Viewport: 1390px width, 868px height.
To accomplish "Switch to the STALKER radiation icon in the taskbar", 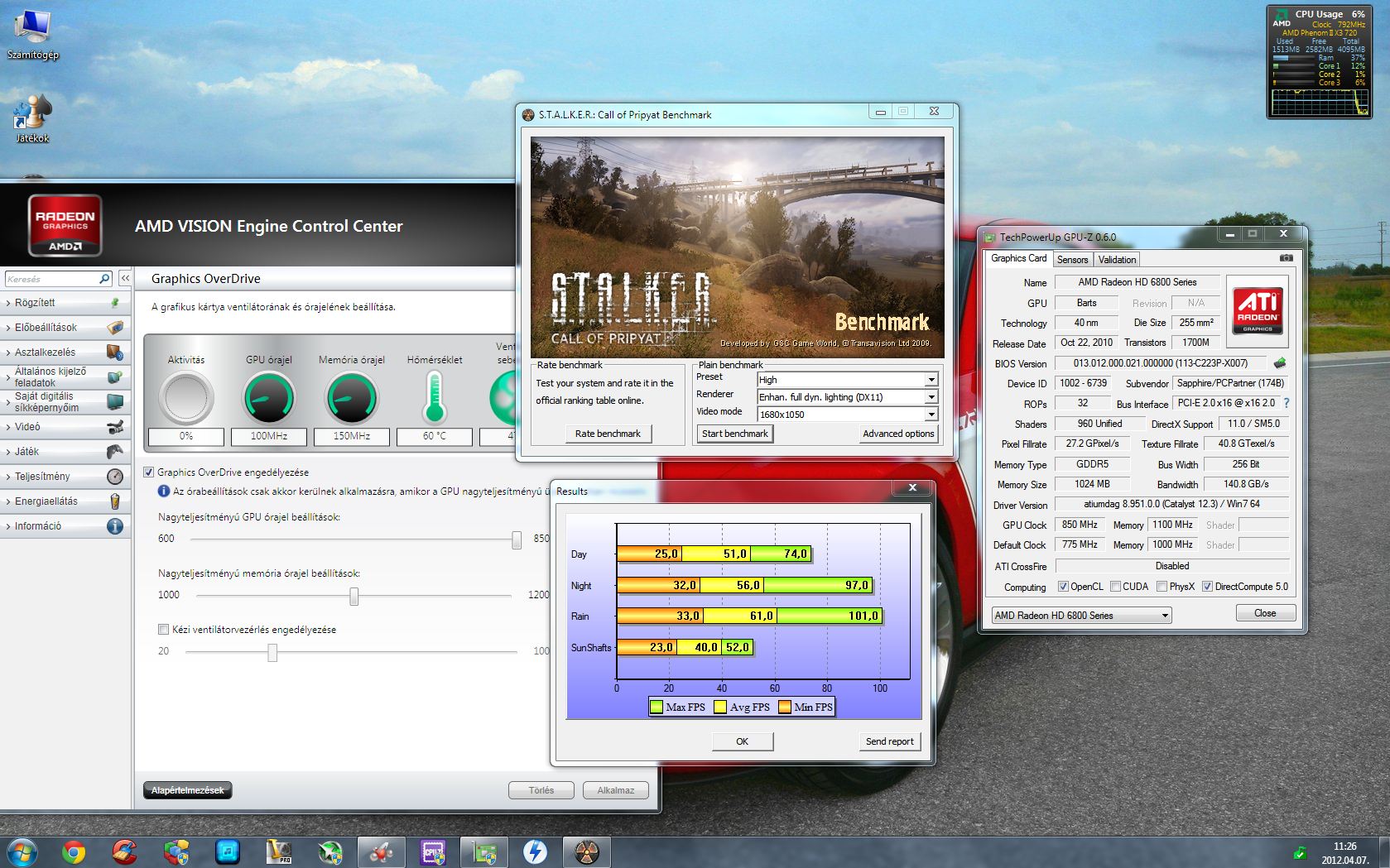I will click(x=586, y=851).
